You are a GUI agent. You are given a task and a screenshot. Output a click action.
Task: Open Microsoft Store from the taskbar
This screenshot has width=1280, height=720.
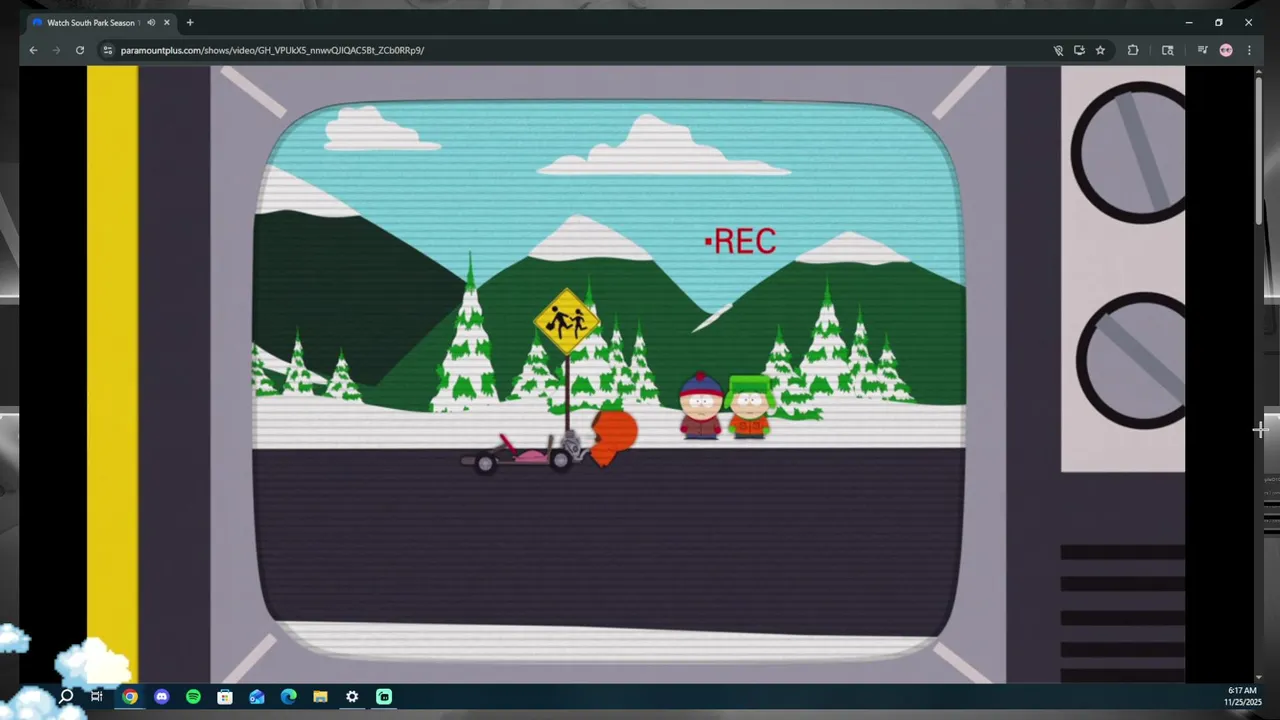pos(225,697)
